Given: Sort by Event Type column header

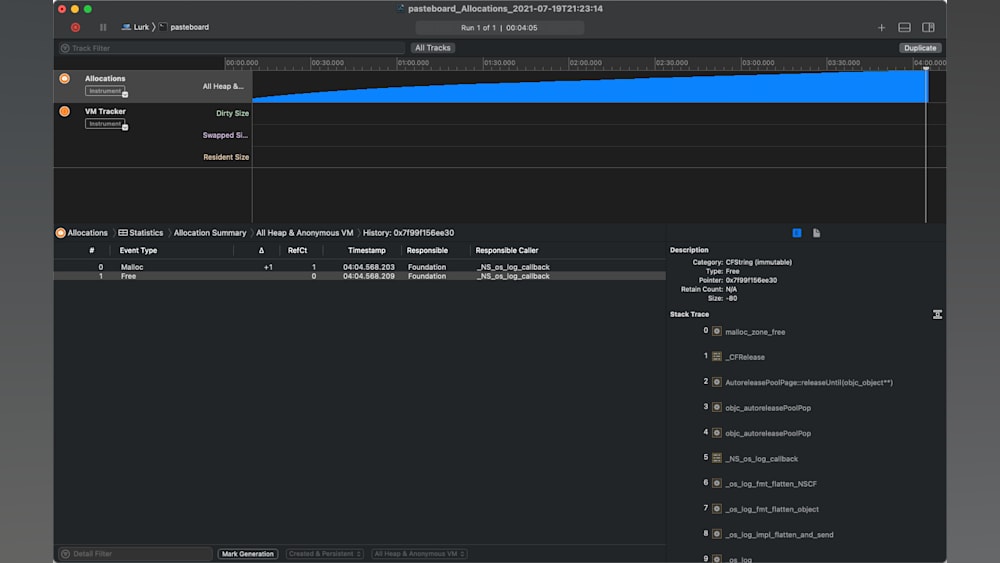Looking at the screenshot, I should tap(138, 251).
